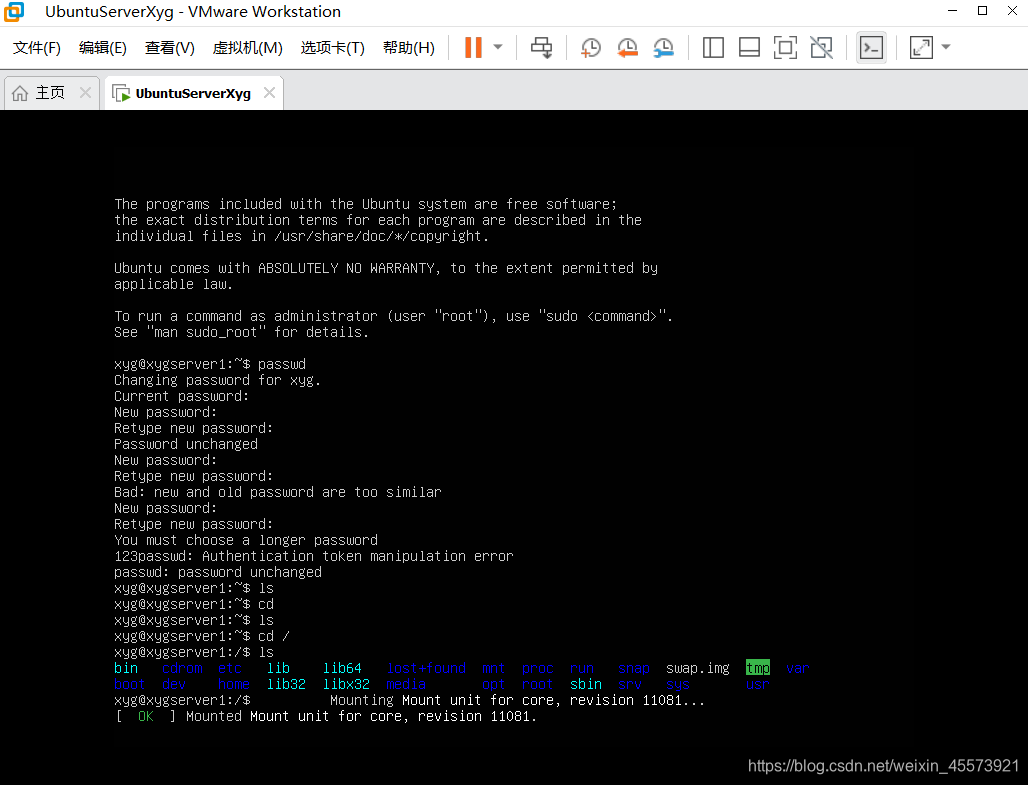Click the 'You must choose a longer password' line
This screenshot has height=785, width=1028.
click(246, 540)
